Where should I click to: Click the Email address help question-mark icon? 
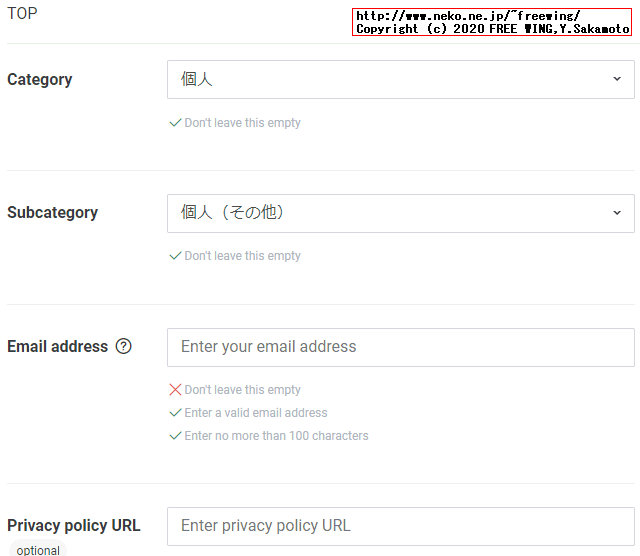coord(124,347)
